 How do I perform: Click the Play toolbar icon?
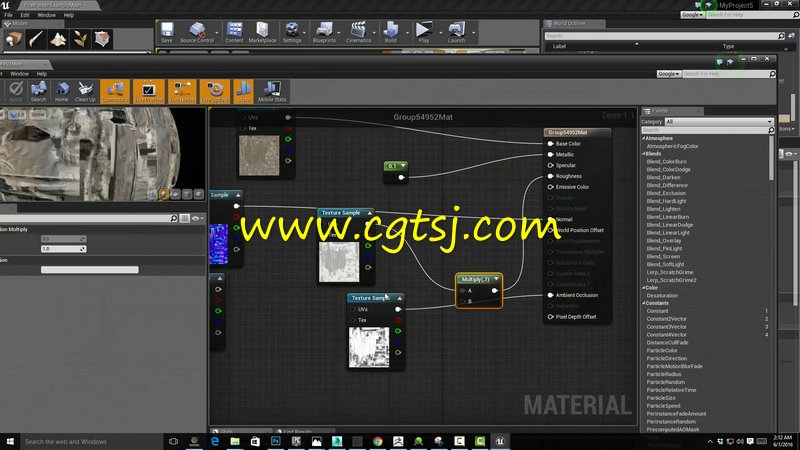click(x=423, y=32)
